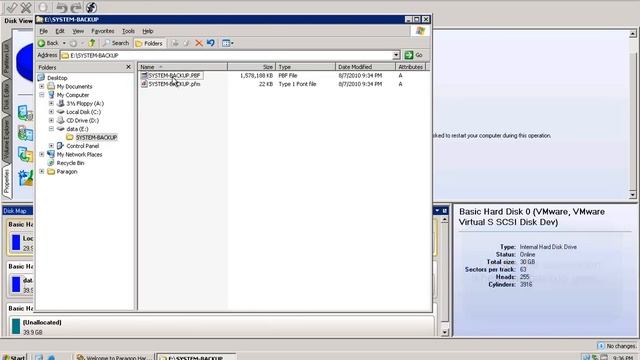Click the Attributes column header
The image size is (640, 360).
[410, 67]
